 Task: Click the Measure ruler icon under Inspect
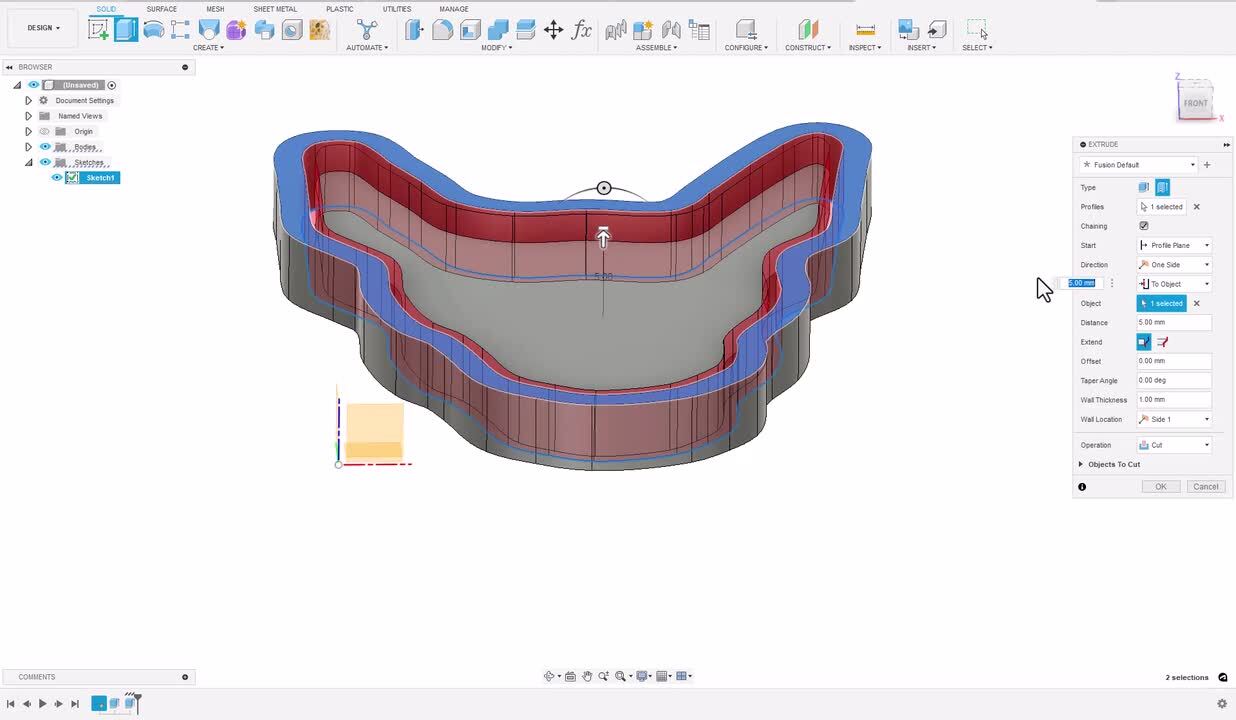tap(865, 30)
